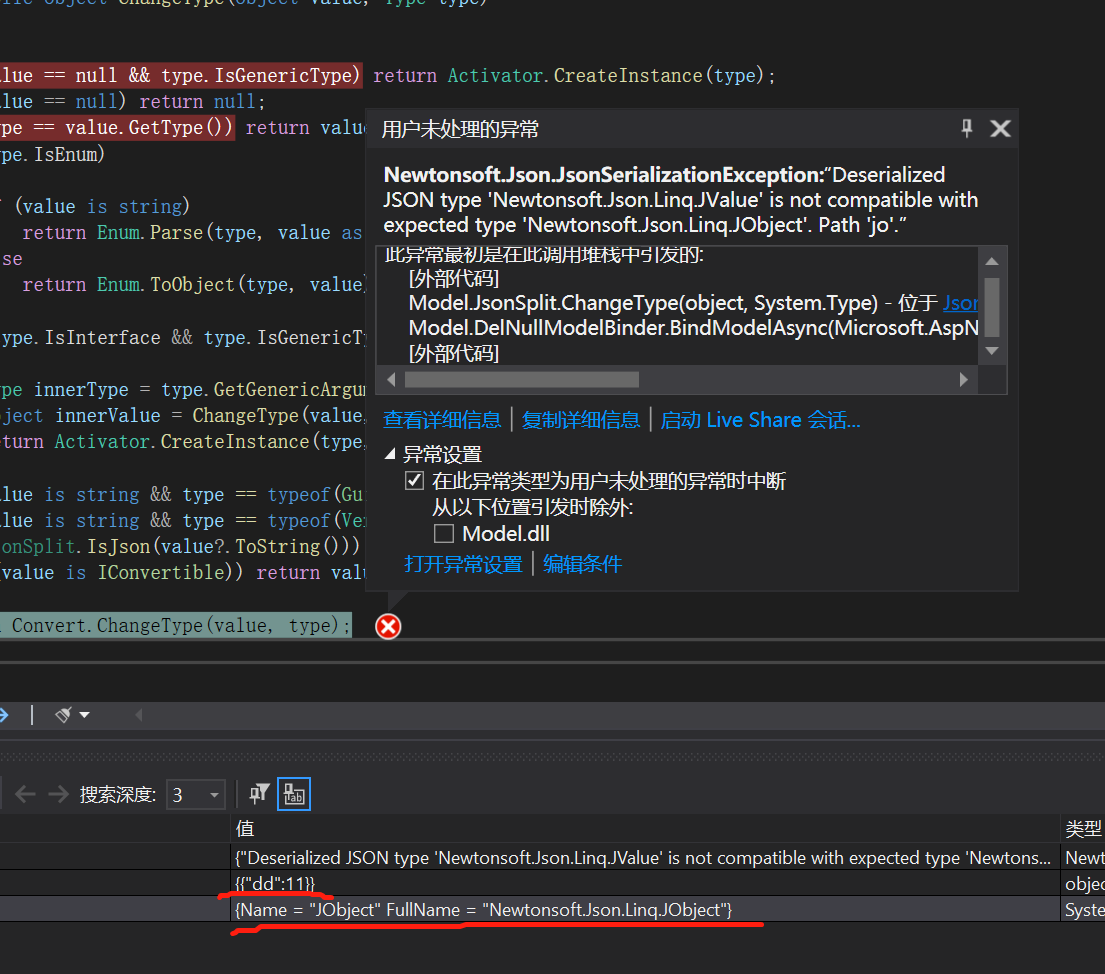Select the JObject FullName value row
Viewport: 1105px width, 974px height.
click(643, 909)
